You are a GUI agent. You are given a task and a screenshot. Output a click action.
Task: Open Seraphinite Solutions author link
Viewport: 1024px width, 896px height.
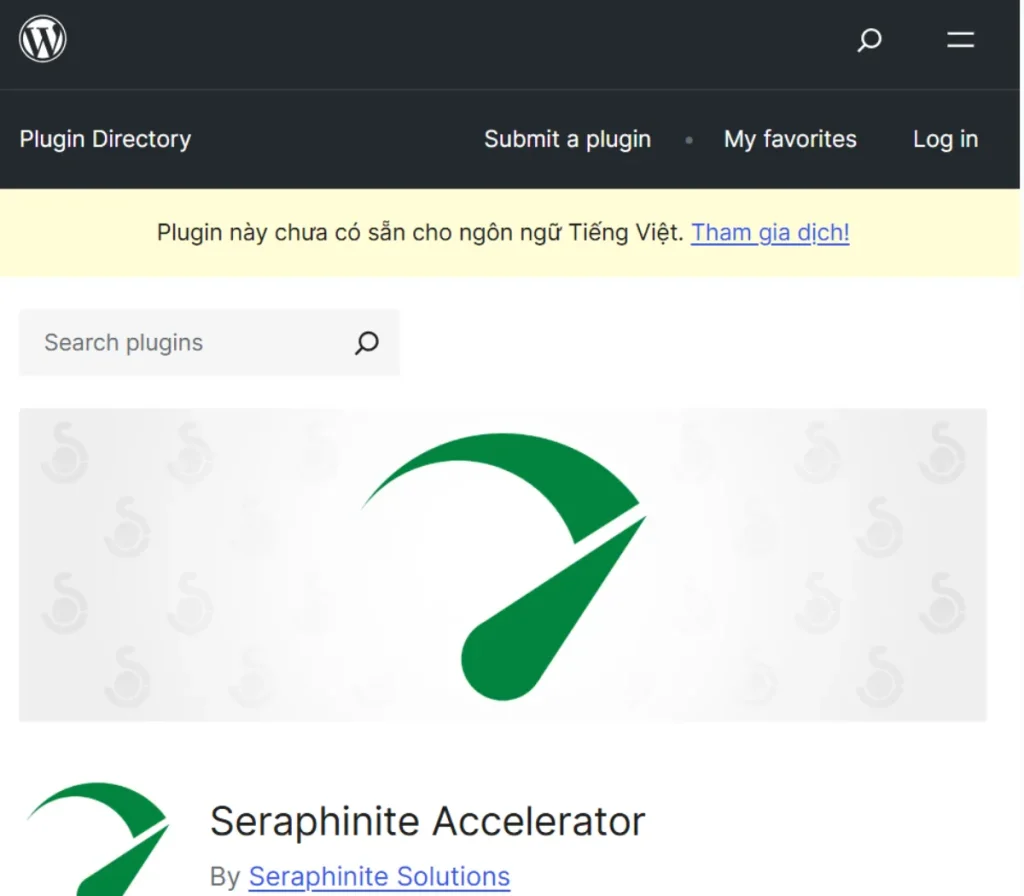point(379,876)
